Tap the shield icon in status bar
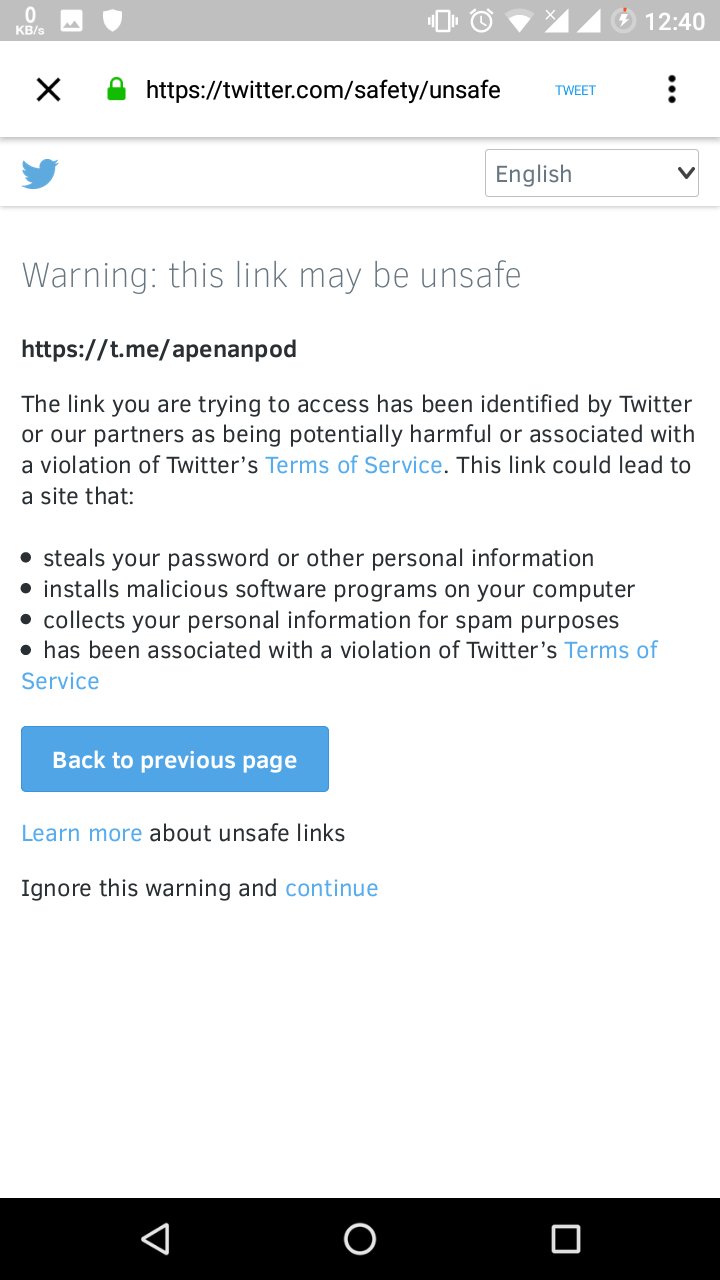This screenshot has width=720, height=1280. 112,20
